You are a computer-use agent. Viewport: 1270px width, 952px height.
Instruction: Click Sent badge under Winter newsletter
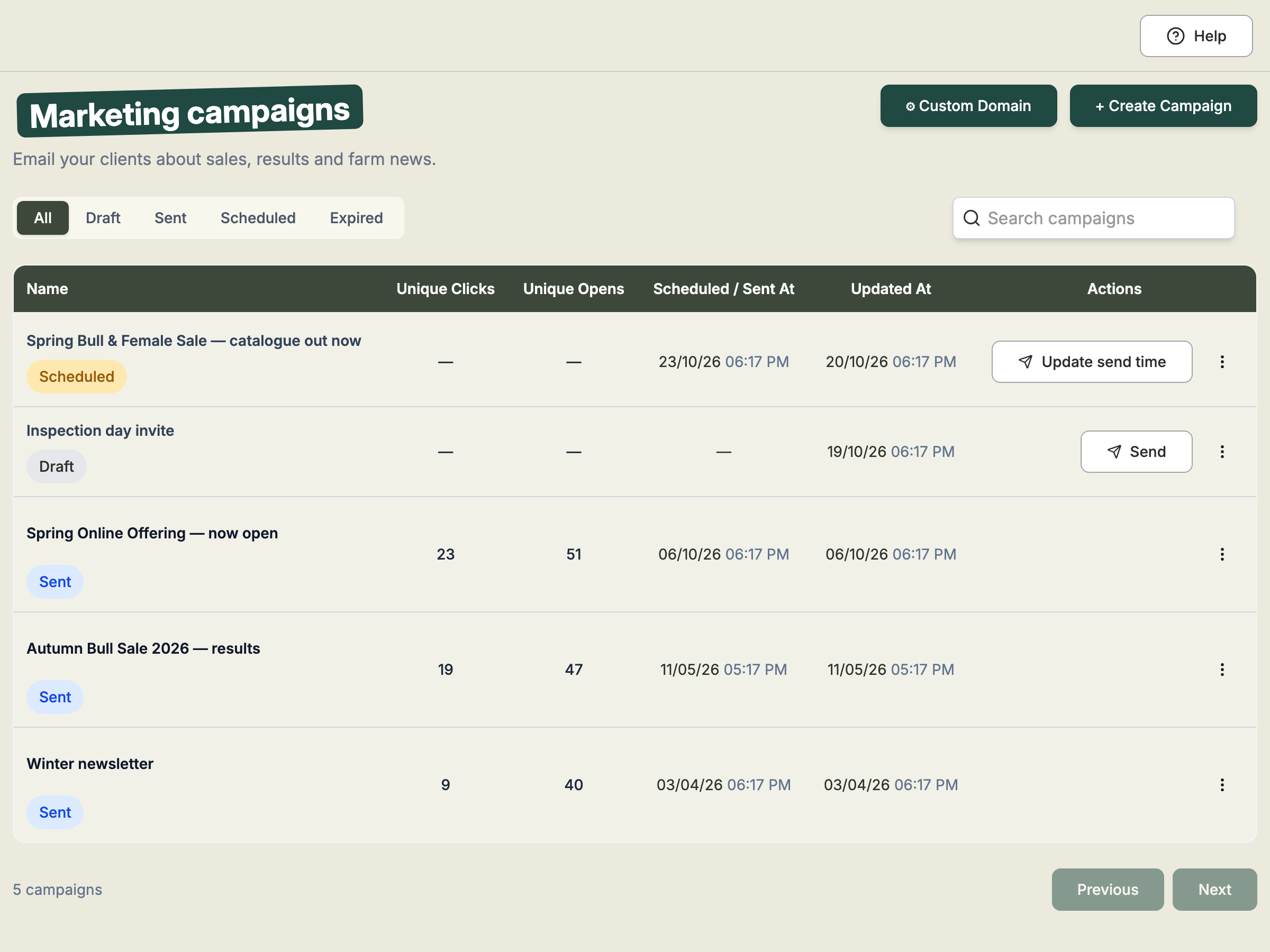click(x=55, y=812)
